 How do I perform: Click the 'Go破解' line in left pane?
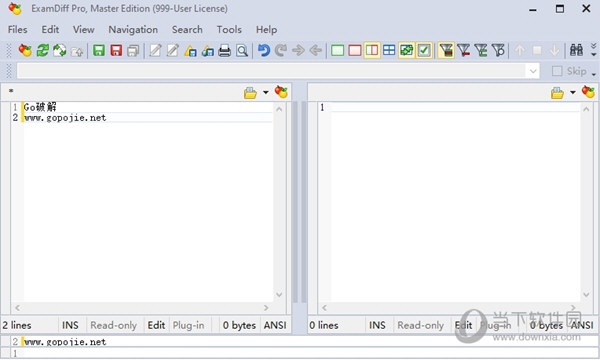point(40,107)
